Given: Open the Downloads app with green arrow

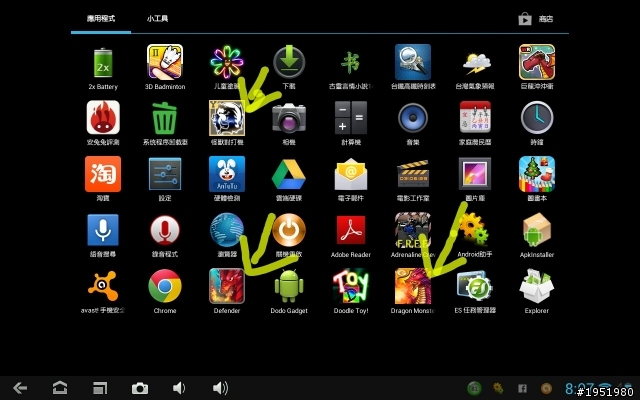Looking at the screenshot, I should tap(289, 62).
